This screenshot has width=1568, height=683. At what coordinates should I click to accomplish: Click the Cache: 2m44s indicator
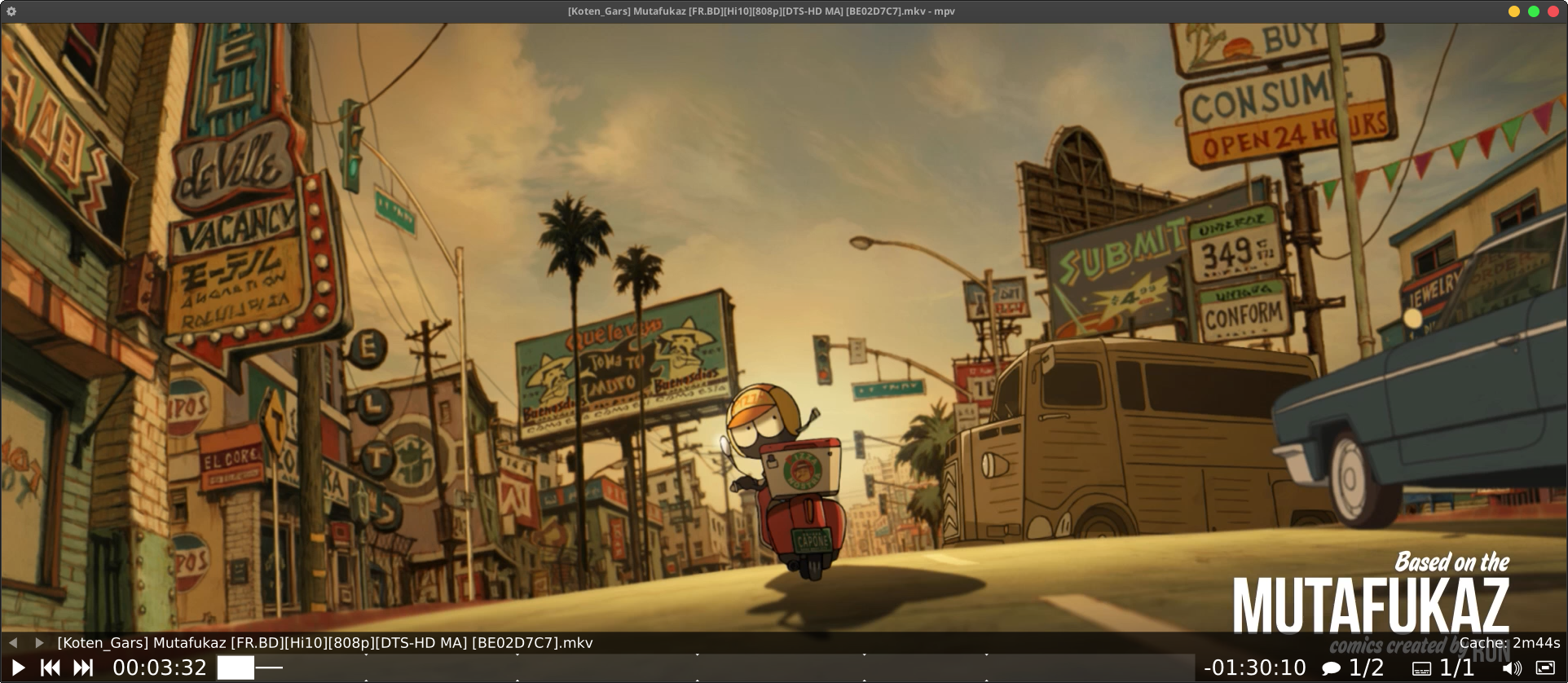(x=1509, y=643)
